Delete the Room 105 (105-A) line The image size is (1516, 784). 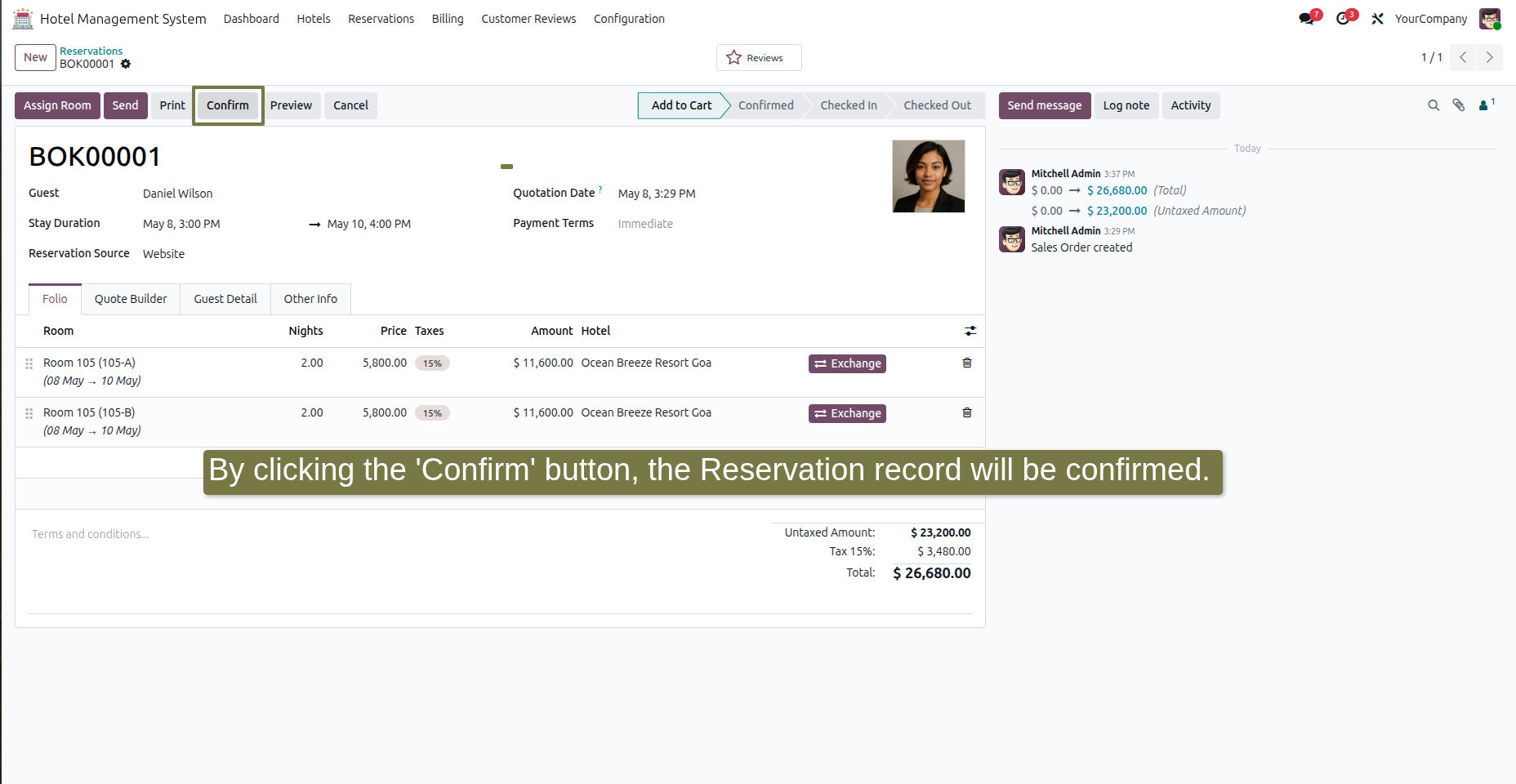[967, 363]
